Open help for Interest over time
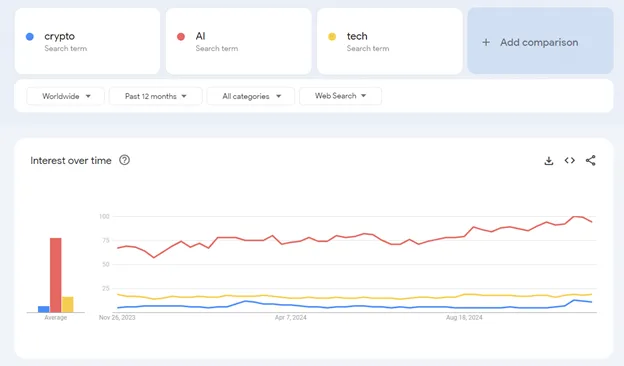This screenshot has height=366, width=624. pyautogui.click(x=125, y=160)
